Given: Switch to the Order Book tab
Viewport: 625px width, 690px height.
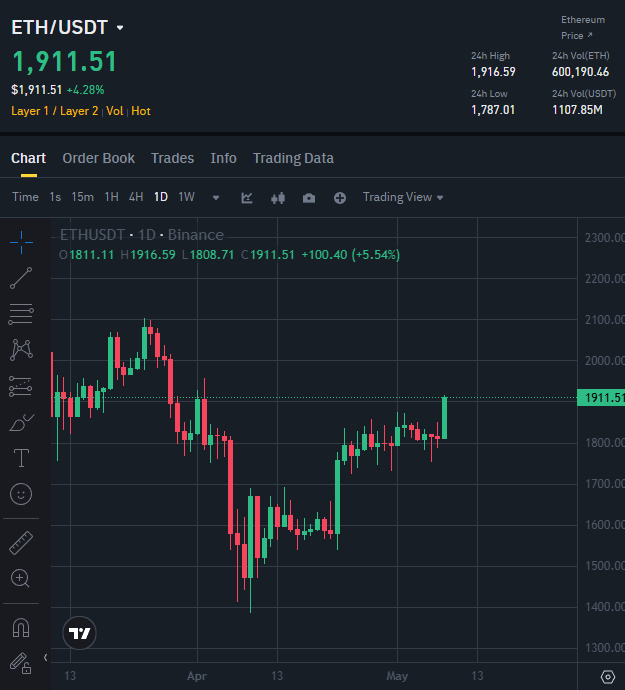Looking at the screenshot, I should click(x=99, y=158).
